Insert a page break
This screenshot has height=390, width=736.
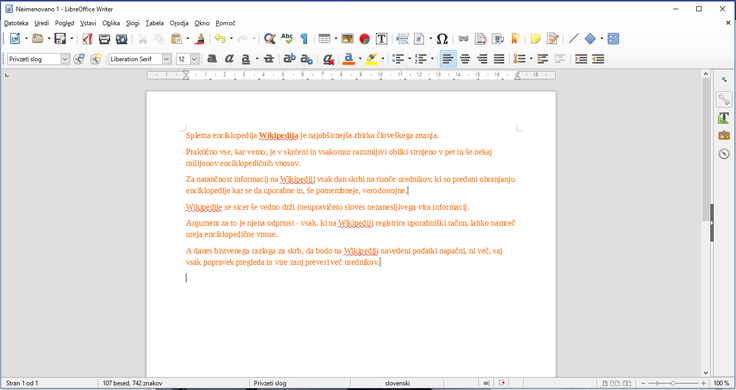[x=402, y=38]
